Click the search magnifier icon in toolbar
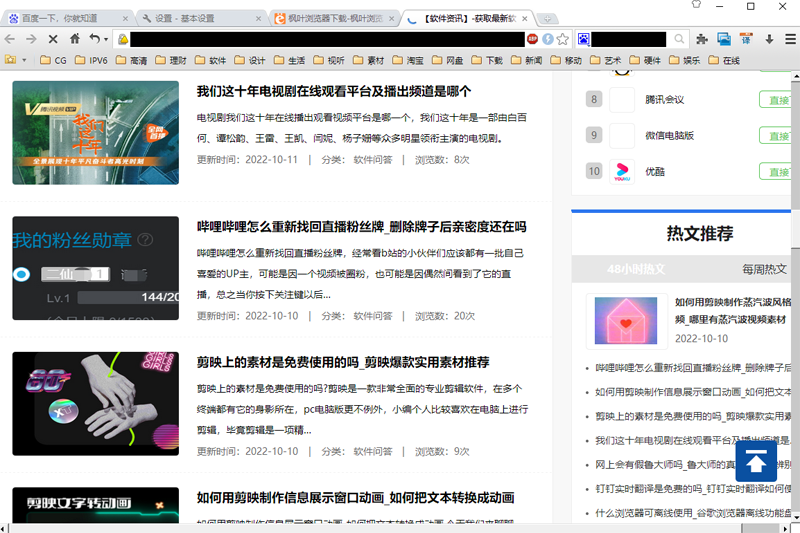This screenshot has height=533, width=800. pos(680,39)
